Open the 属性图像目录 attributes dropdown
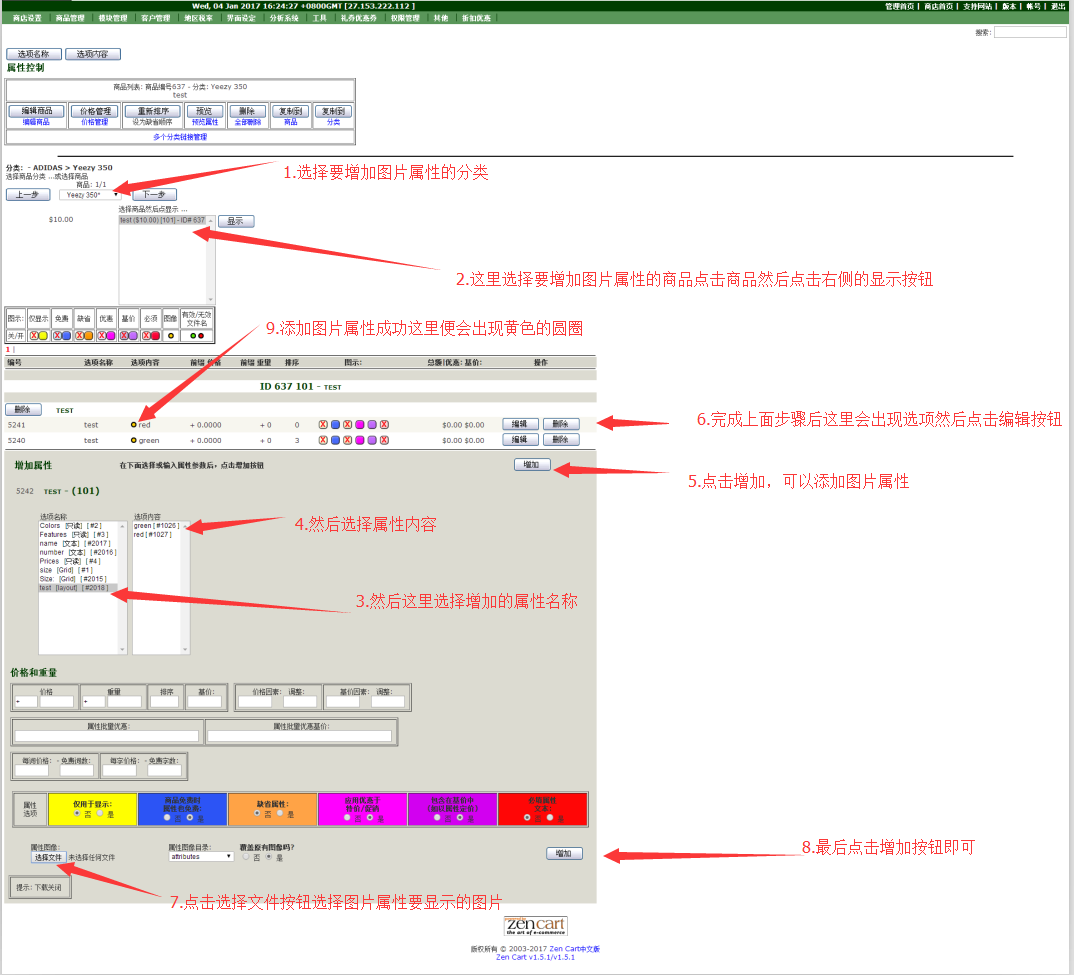This screenshot has width=1074, height=975. (201, 857)
